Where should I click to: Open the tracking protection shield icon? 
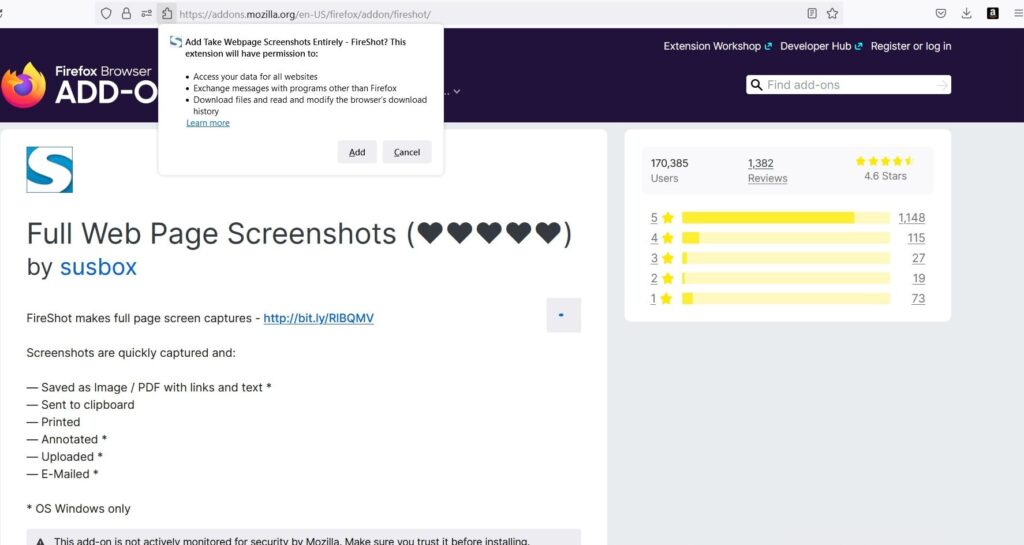106,13
